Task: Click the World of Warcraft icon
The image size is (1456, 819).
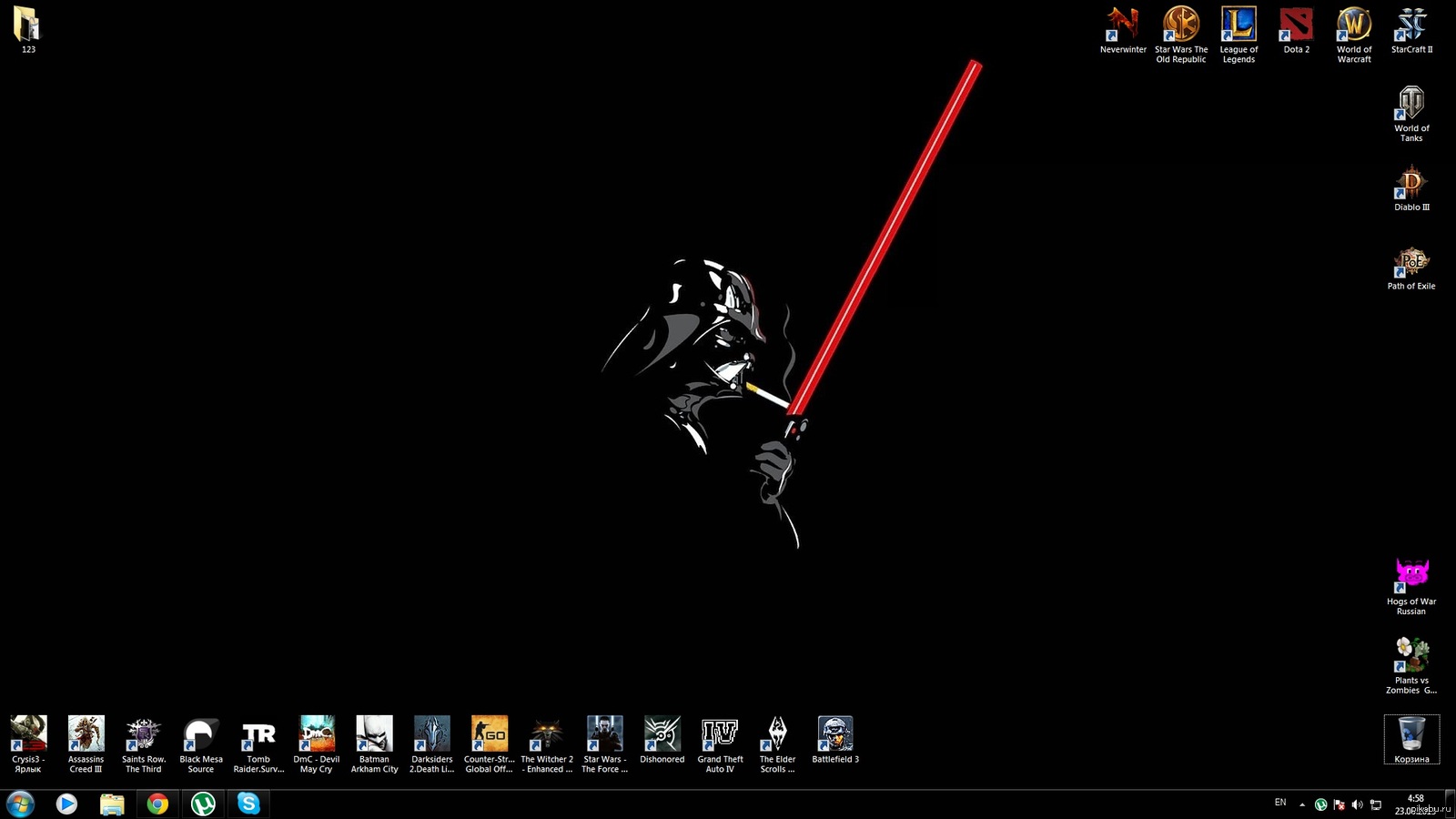Action: click(x=1353, y=25)
